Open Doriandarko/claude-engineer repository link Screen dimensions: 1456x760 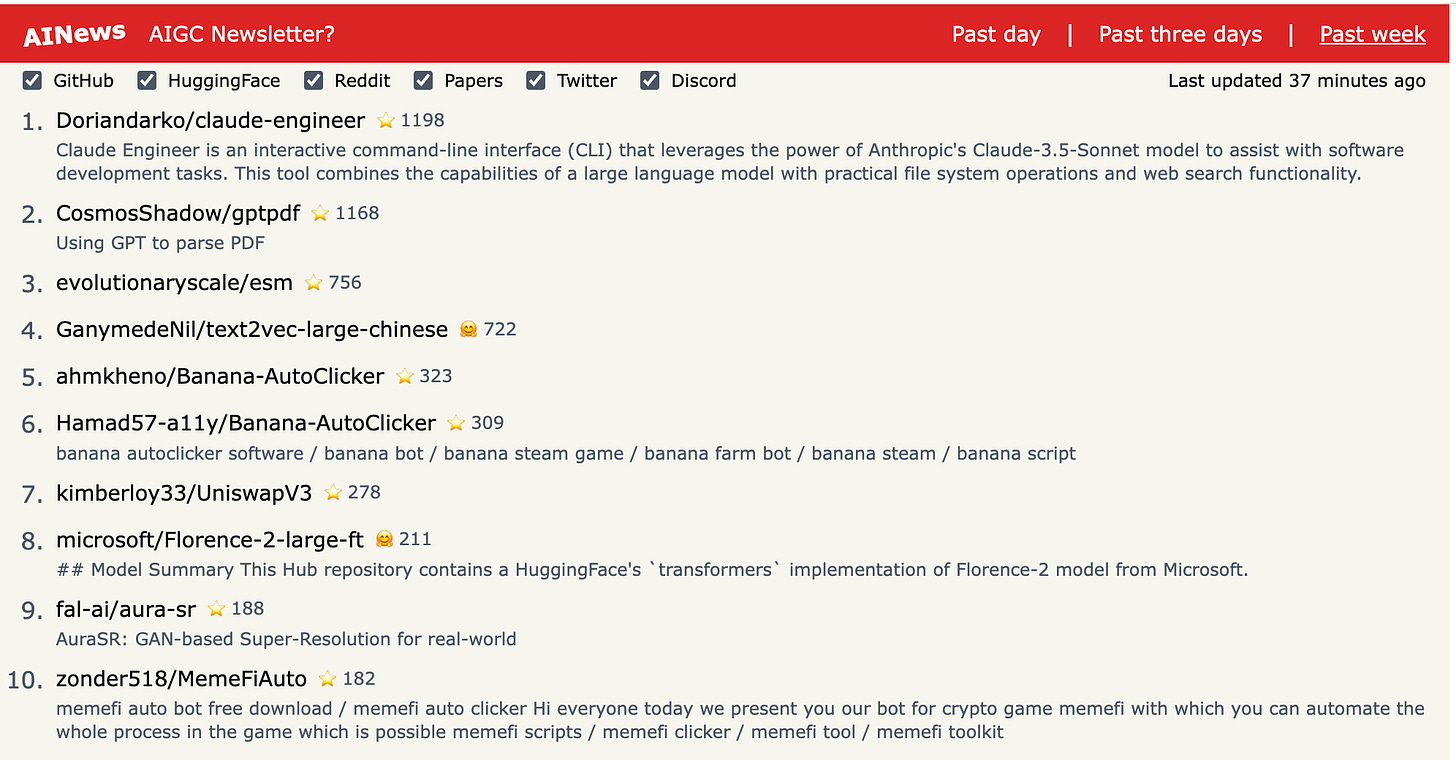pos(210,120)
